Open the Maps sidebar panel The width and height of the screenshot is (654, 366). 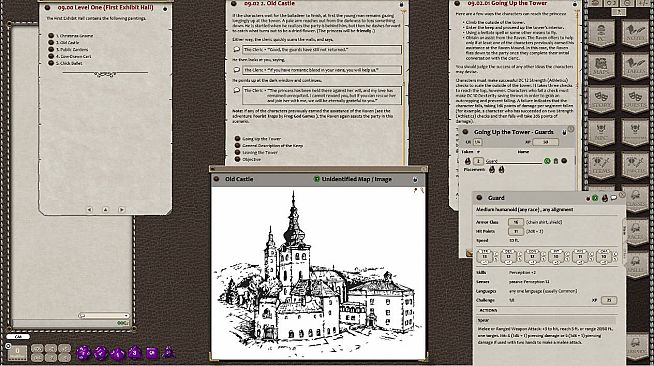(601, 67)
